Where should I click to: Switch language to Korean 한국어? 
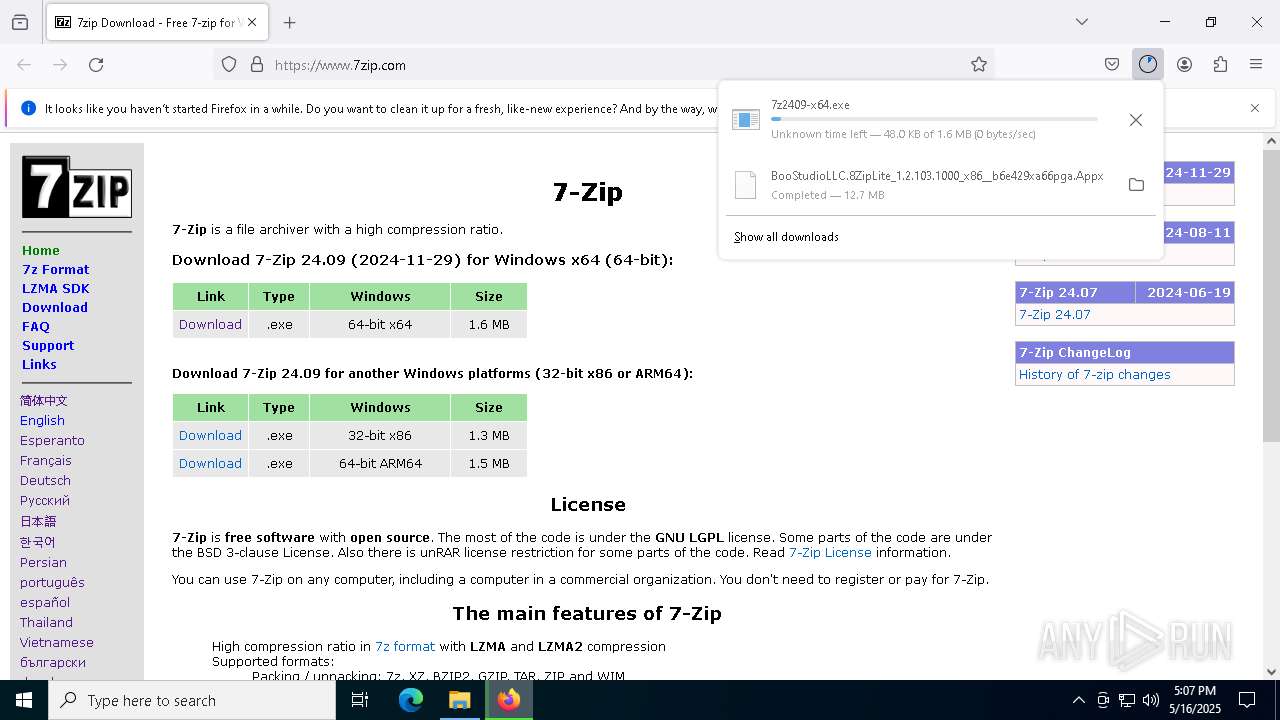(x=38, y=542)
